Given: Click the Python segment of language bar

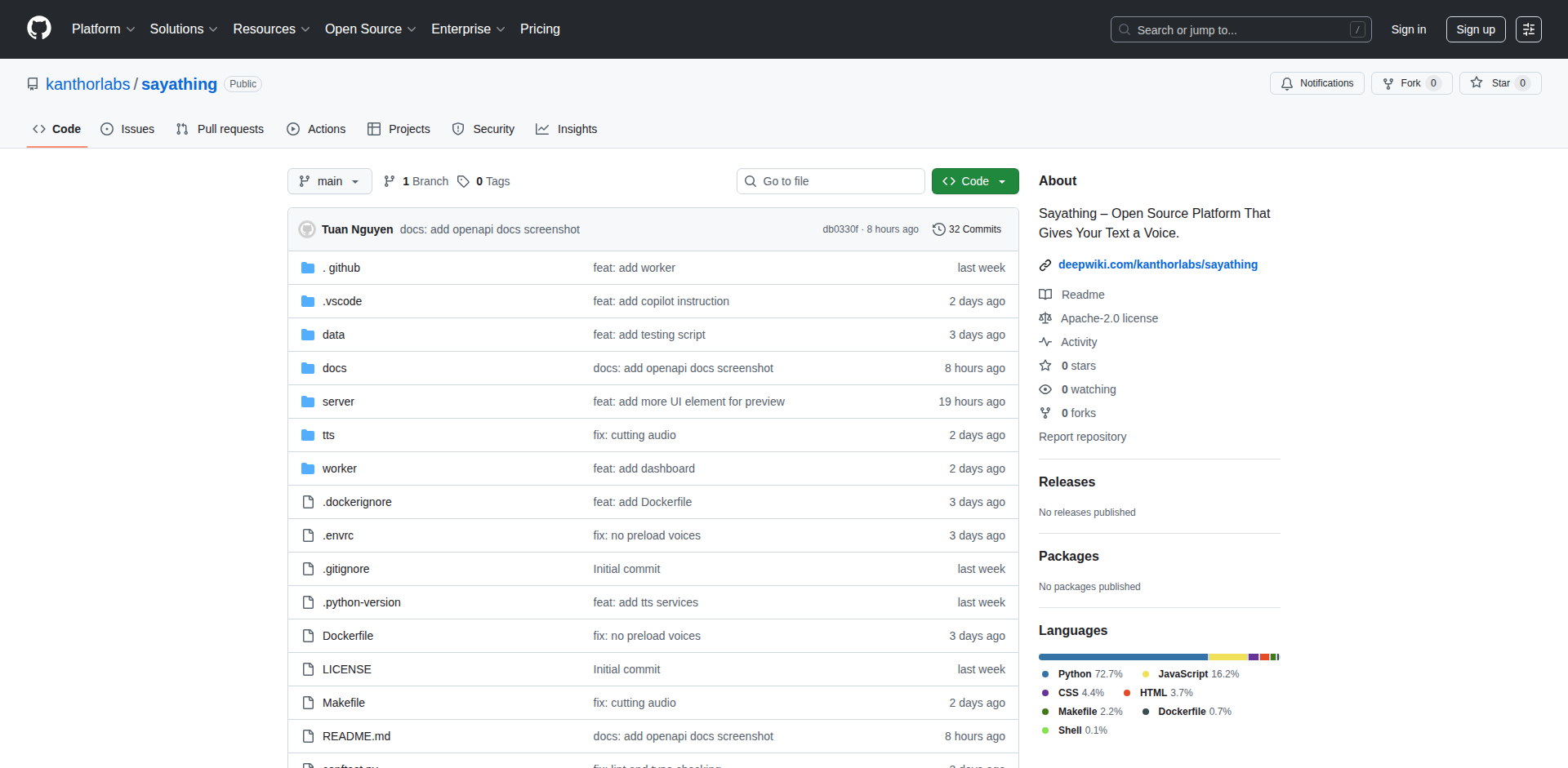Looking at the screenshot, I should click(1123, 657).
